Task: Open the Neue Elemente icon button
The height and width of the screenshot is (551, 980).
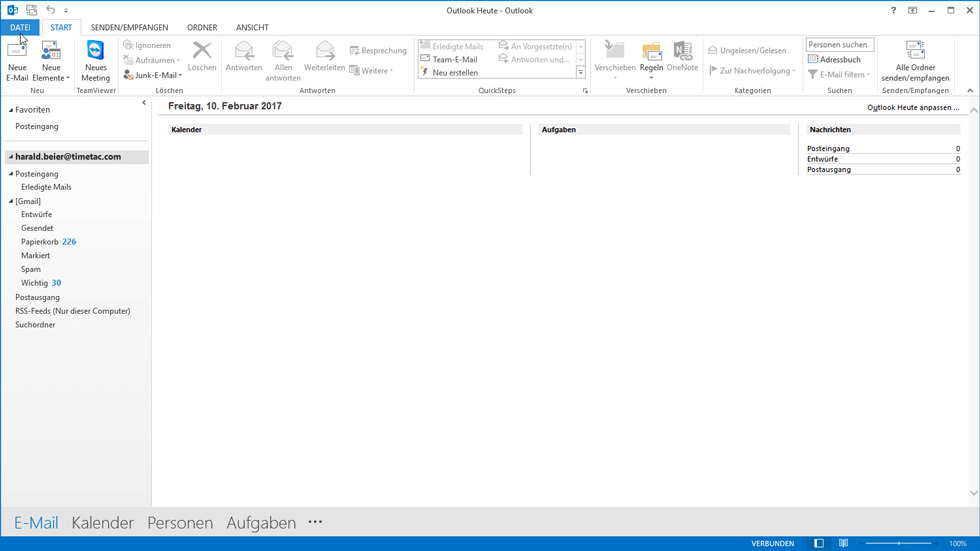Action: tap(51, 51)
